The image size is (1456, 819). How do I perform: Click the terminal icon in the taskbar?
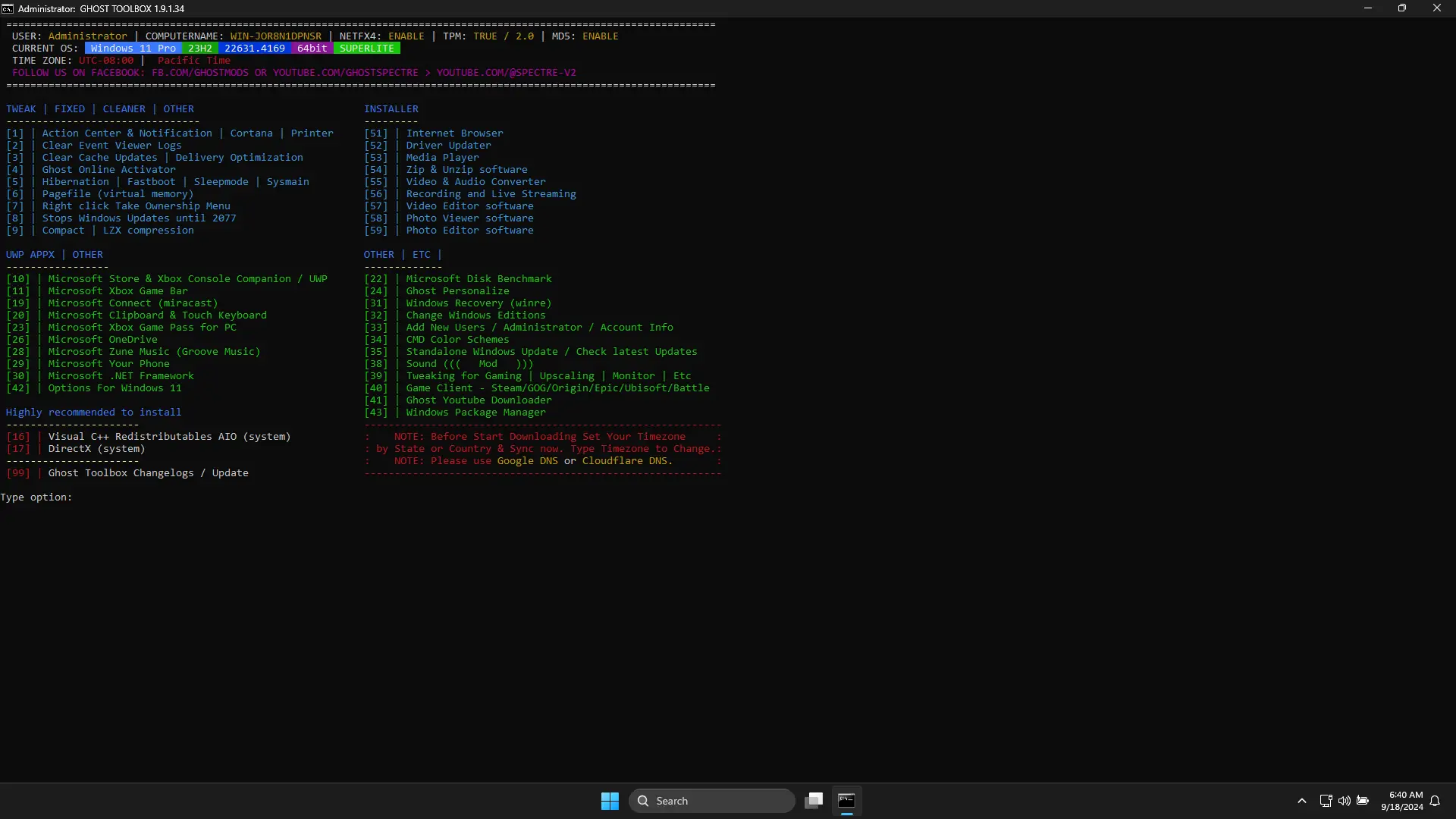point(846,801)
